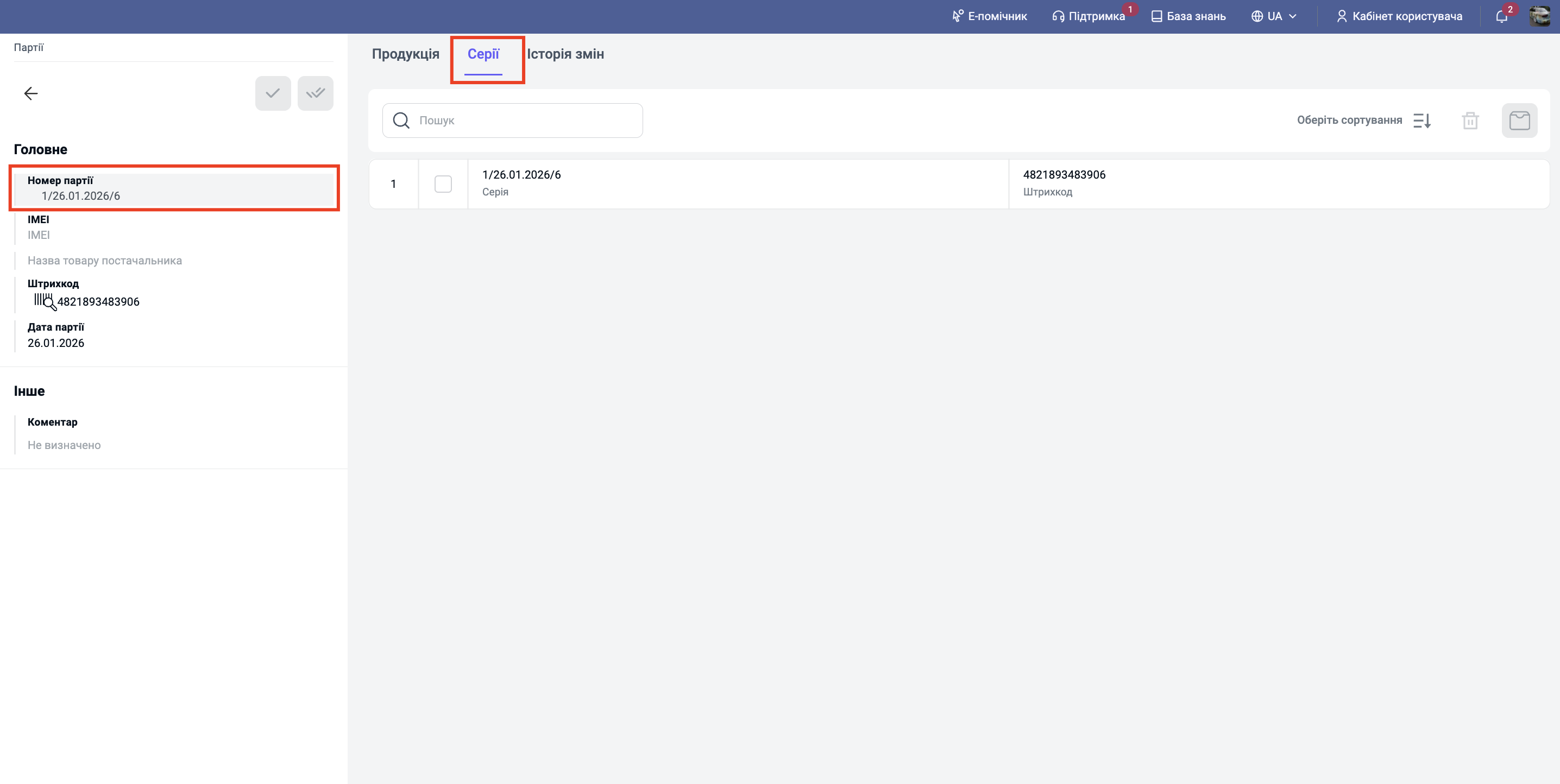Image resolution: width=1560 pixels, height=784 pixels.
Task: Select the Серії tab
Action: (483, 54)
